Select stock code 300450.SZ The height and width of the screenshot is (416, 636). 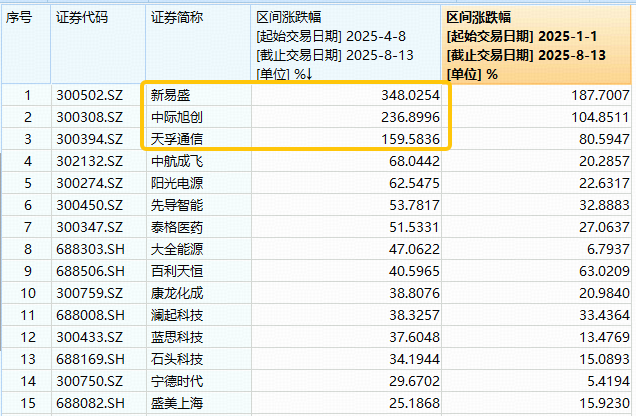(89, 205)
